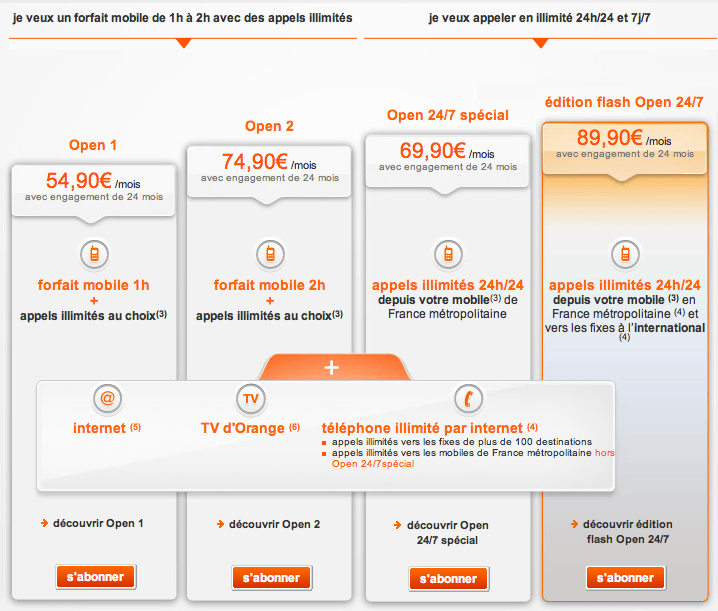The width and height of the screenshot is (718, 611).
Task: Click appels illimités 24h/24 in édition flash
Action: pos(625,285)
